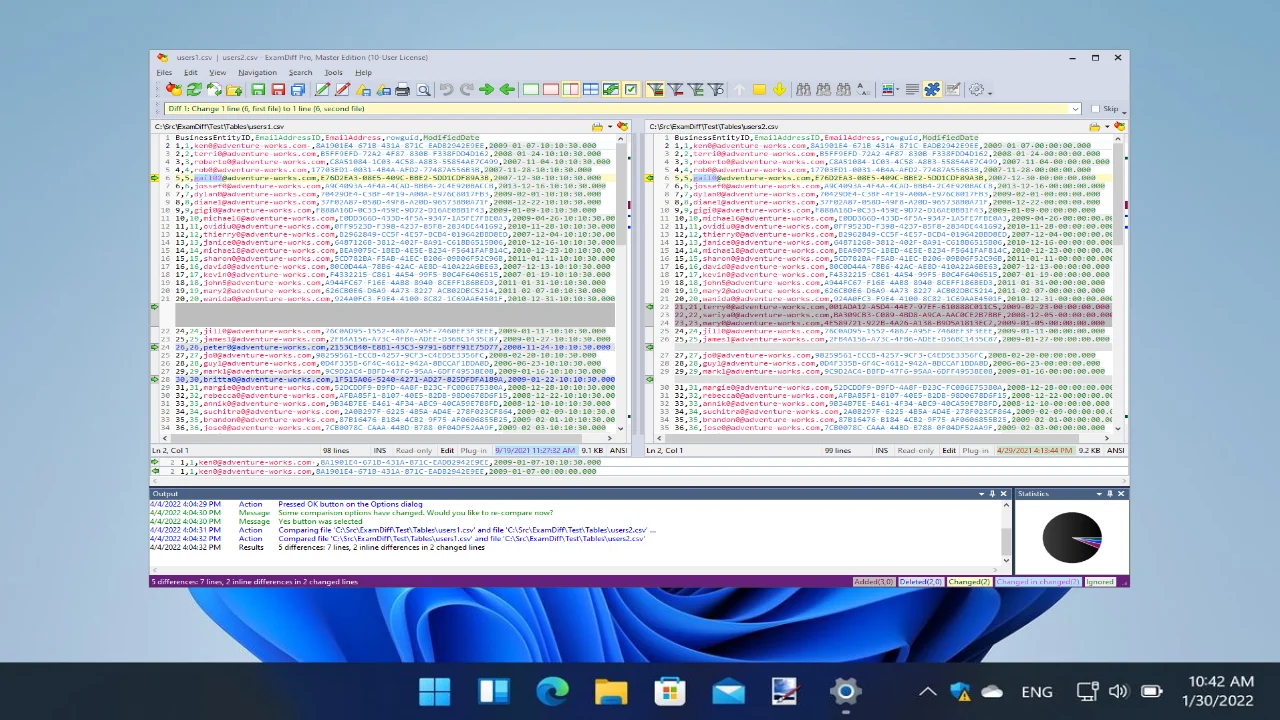Screen dimensions: 1280x720
Task: Toggle the checkmark icon after synchronized scrolling
Action: click(631, 90)
